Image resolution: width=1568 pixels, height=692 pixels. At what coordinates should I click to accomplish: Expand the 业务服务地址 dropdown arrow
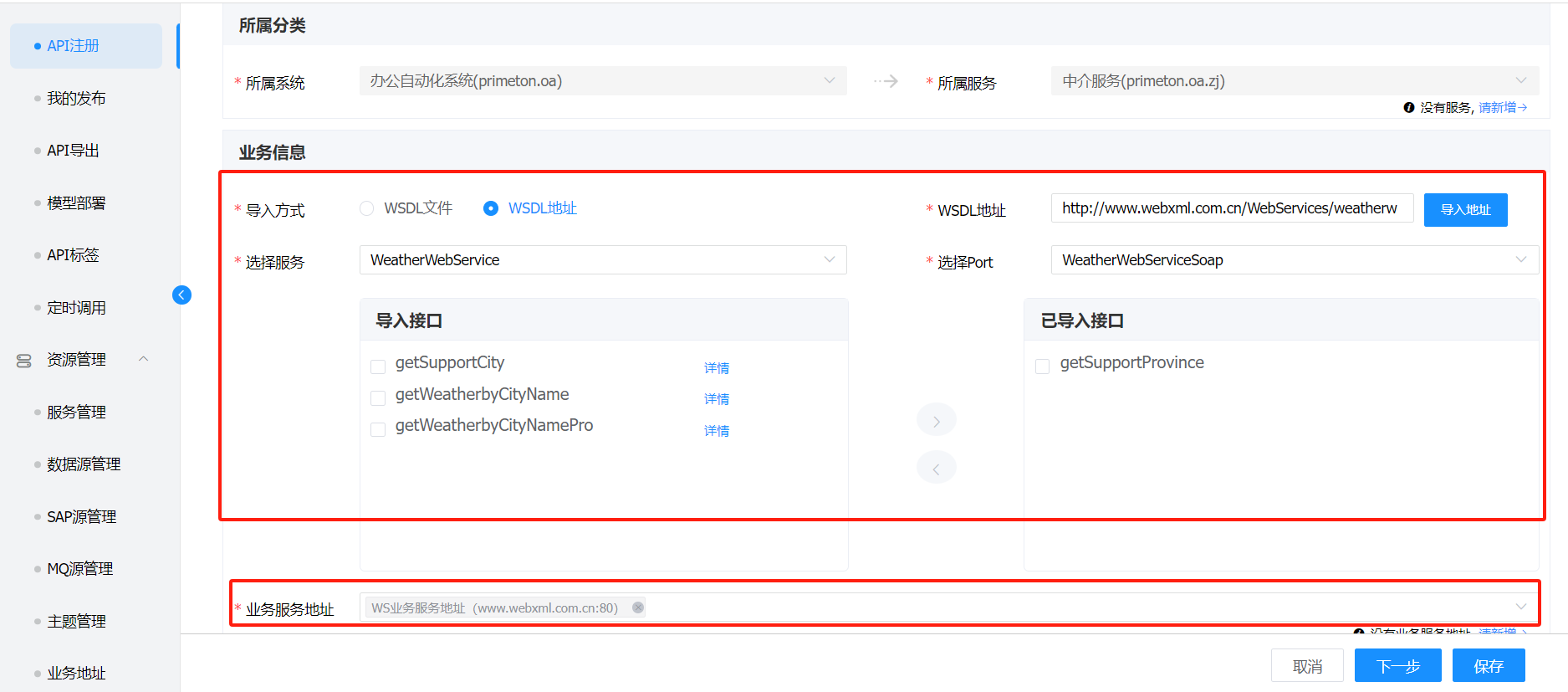[x=1520, y=607]
